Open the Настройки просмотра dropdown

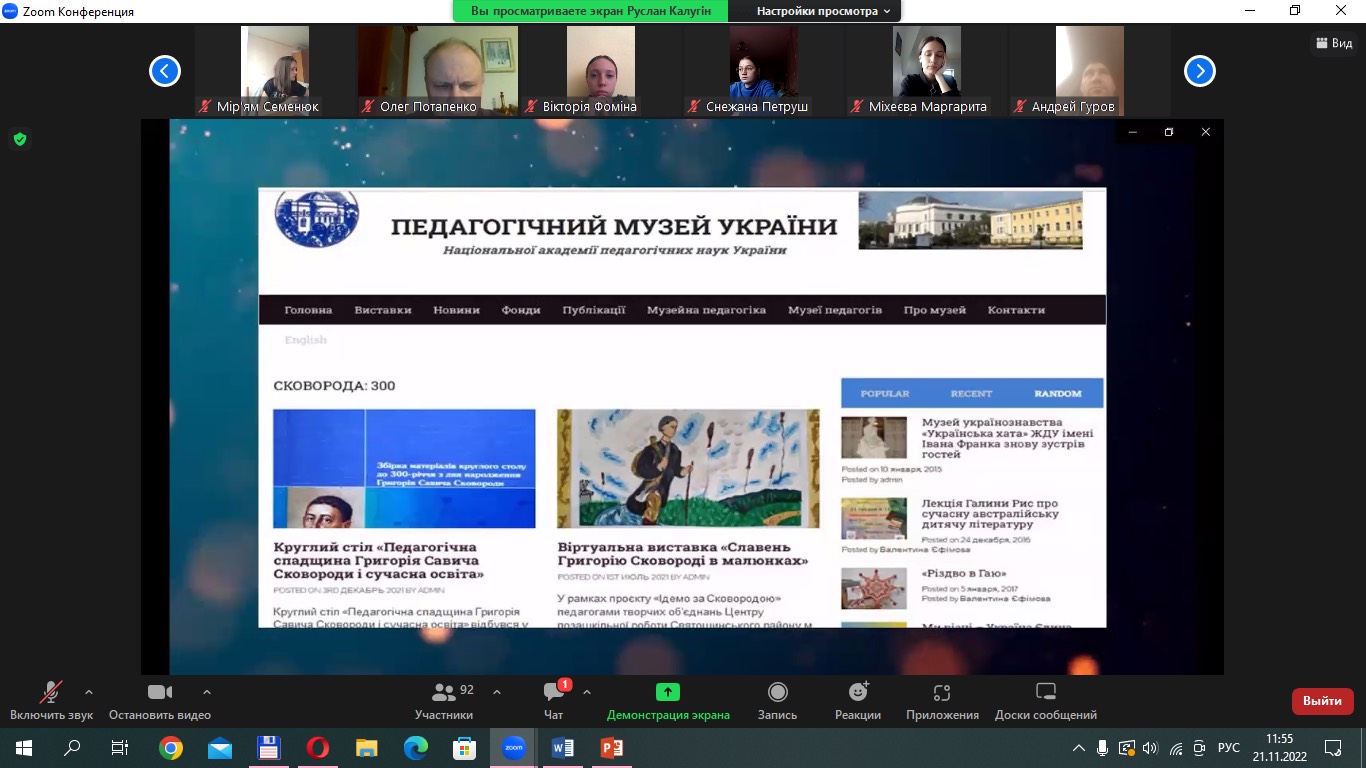pyautogui.click(x=823, y=11)
